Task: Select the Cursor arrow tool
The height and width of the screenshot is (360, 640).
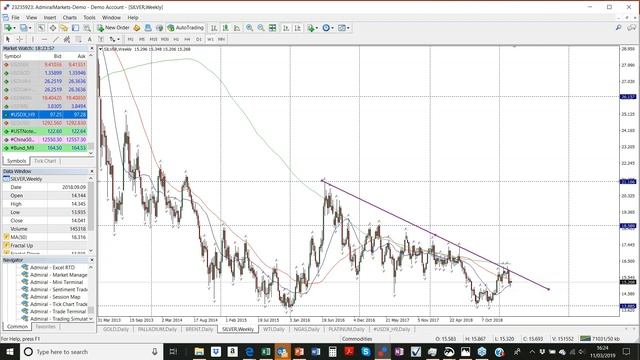Action: (x=7, y=39)
